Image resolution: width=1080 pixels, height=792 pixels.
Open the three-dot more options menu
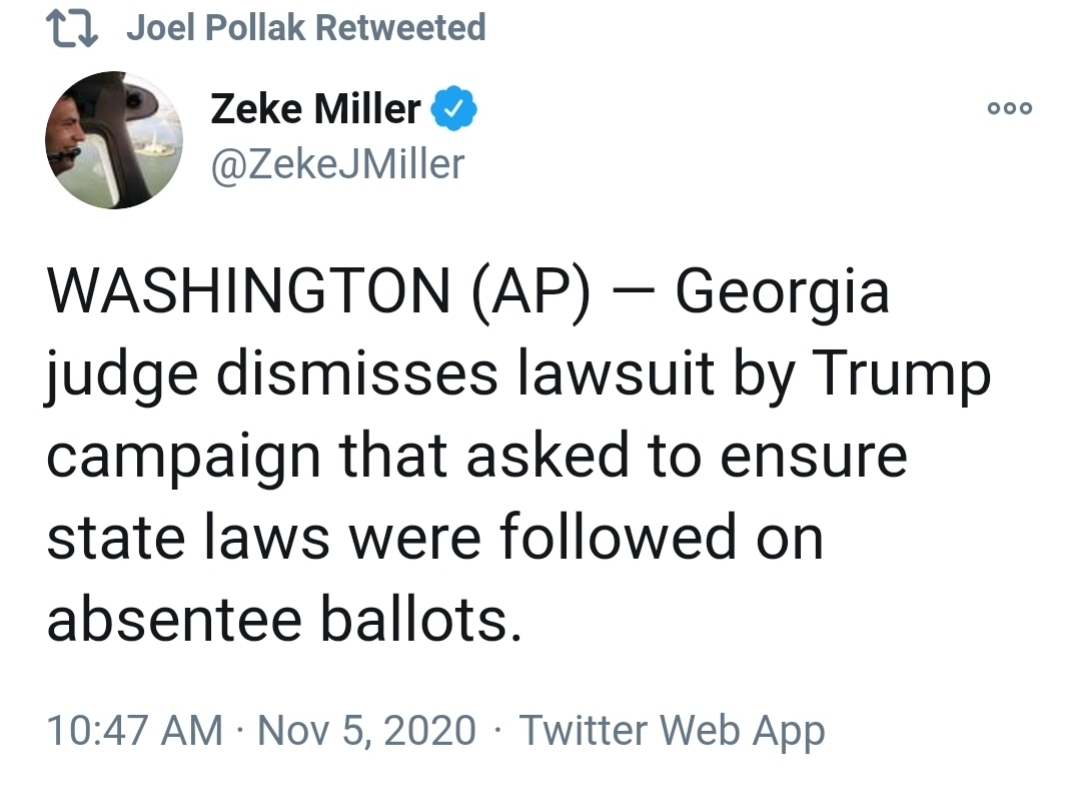click(1010, 108)
